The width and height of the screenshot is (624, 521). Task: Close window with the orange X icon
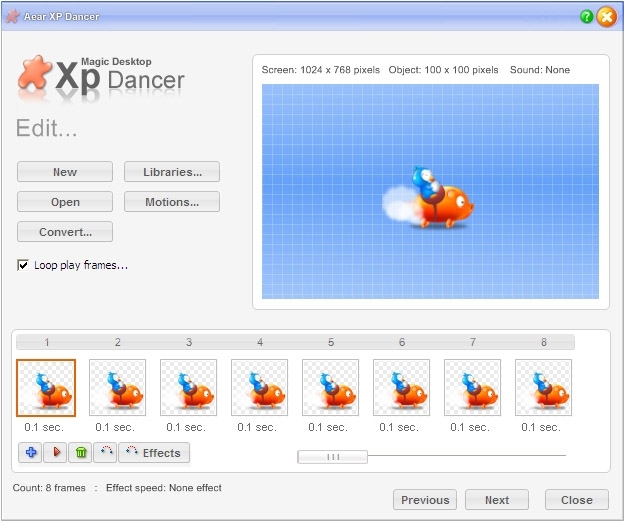(x=606, y=17)
